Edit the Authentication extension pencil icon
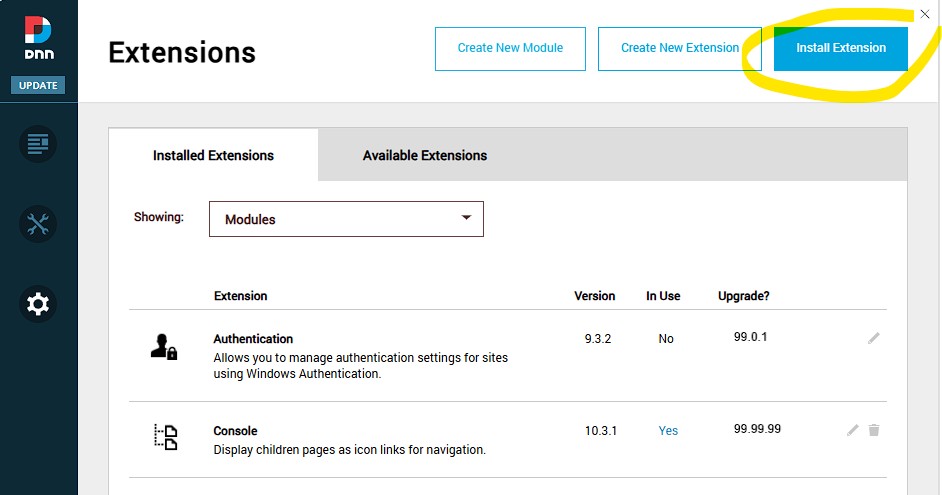 click(874, 338)
